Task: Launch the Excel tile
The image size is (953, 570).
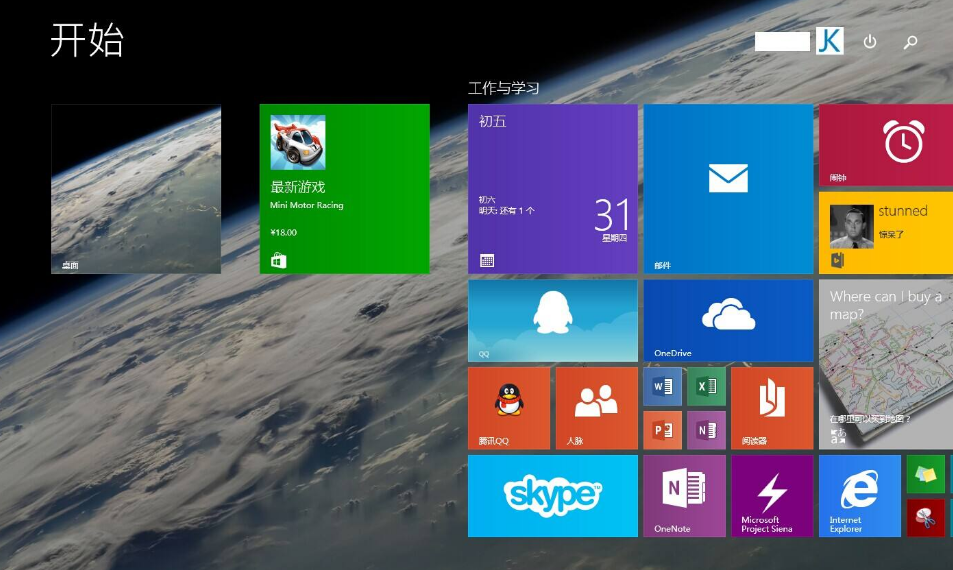Action: tap(706, 386)
